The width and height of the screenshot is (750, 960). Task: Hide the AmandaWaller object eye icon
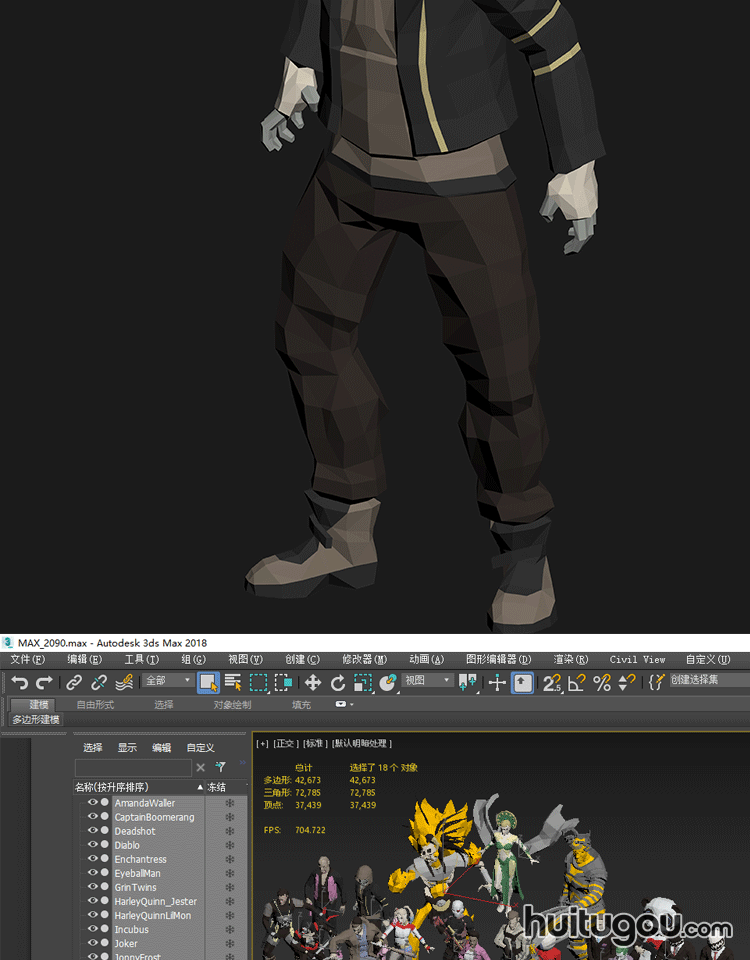[93, 803]
